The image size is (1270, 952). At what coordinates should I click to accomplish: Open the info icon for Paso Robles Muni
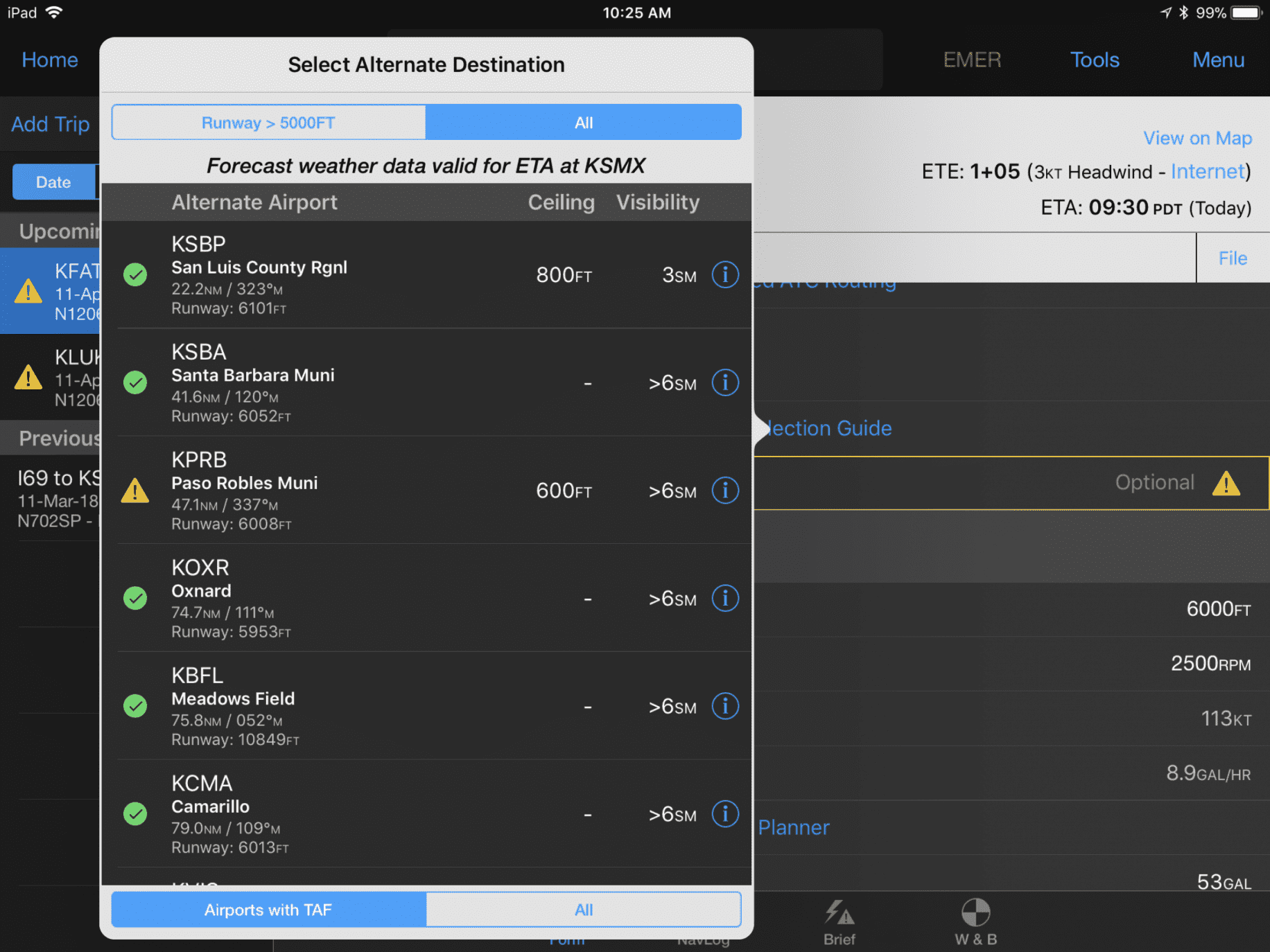(725, 490)
